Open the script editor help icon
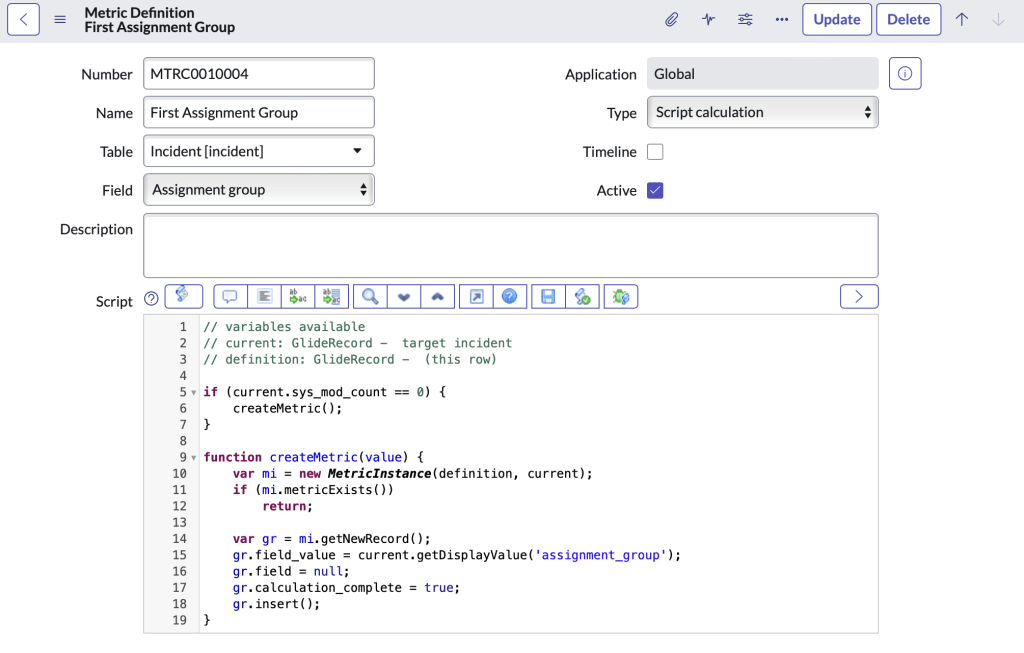 pyautogui.click(x=509, y=297)
